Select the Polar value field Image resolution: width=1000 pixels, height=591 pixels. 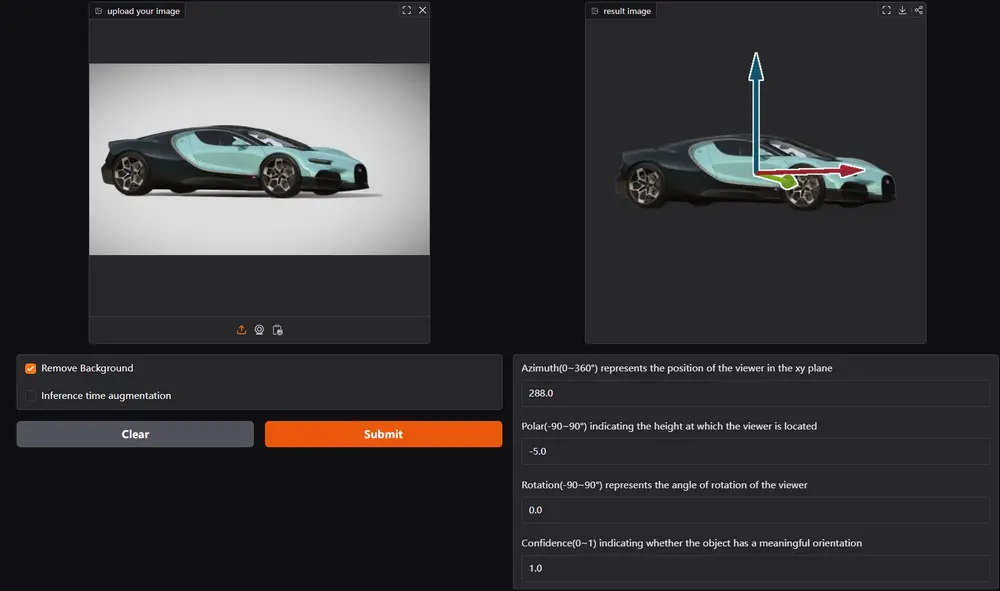(755, 451)
